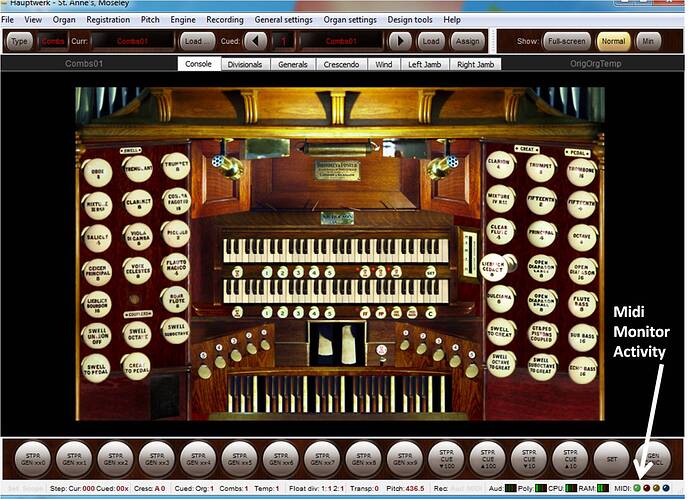The width and height of the screenshot is (690, 499).
Task: Click the Poly meter in status bar
Action: tap(541, 488)
